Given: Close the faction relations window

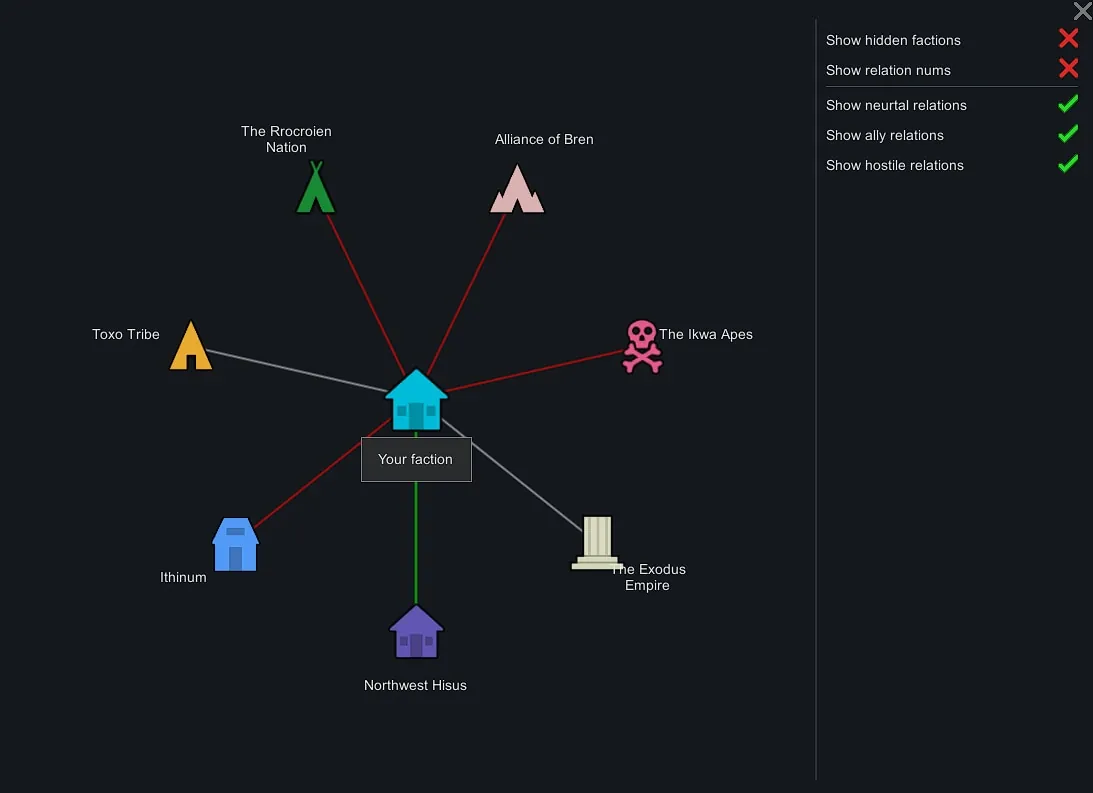Looking at the screenshot, I should tap(1082, 11).
